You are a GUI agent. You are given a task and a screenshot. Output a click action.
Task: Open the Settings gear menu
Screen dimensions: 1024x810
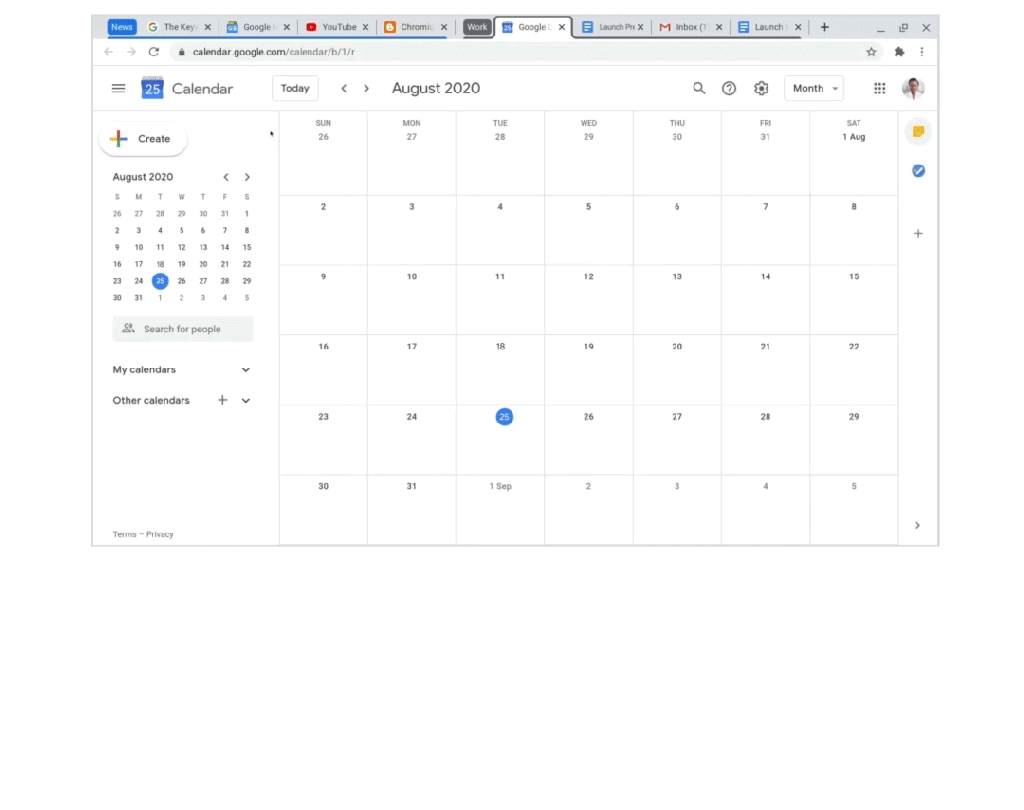coord(761,88)
